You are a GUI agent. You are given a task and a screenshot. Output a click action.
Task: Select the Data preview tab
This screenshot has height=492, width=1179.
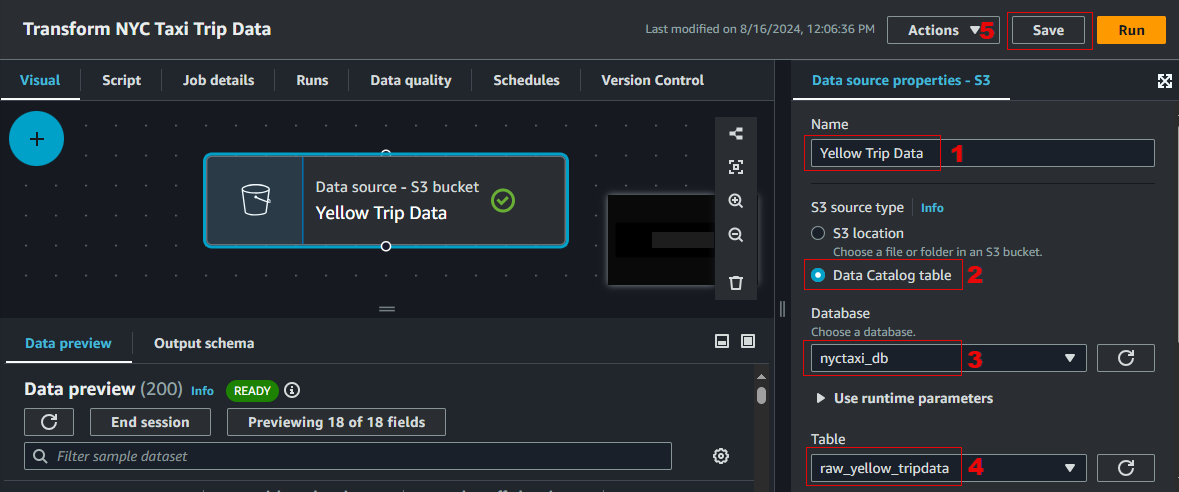pyautogui.click(x=68, y=343)
